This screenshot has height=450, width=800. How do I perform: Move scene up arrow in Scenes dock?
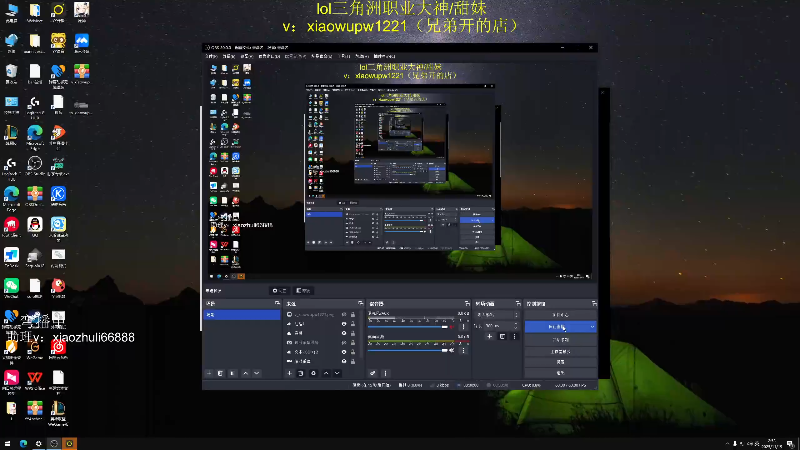click(x=245, y=373)
